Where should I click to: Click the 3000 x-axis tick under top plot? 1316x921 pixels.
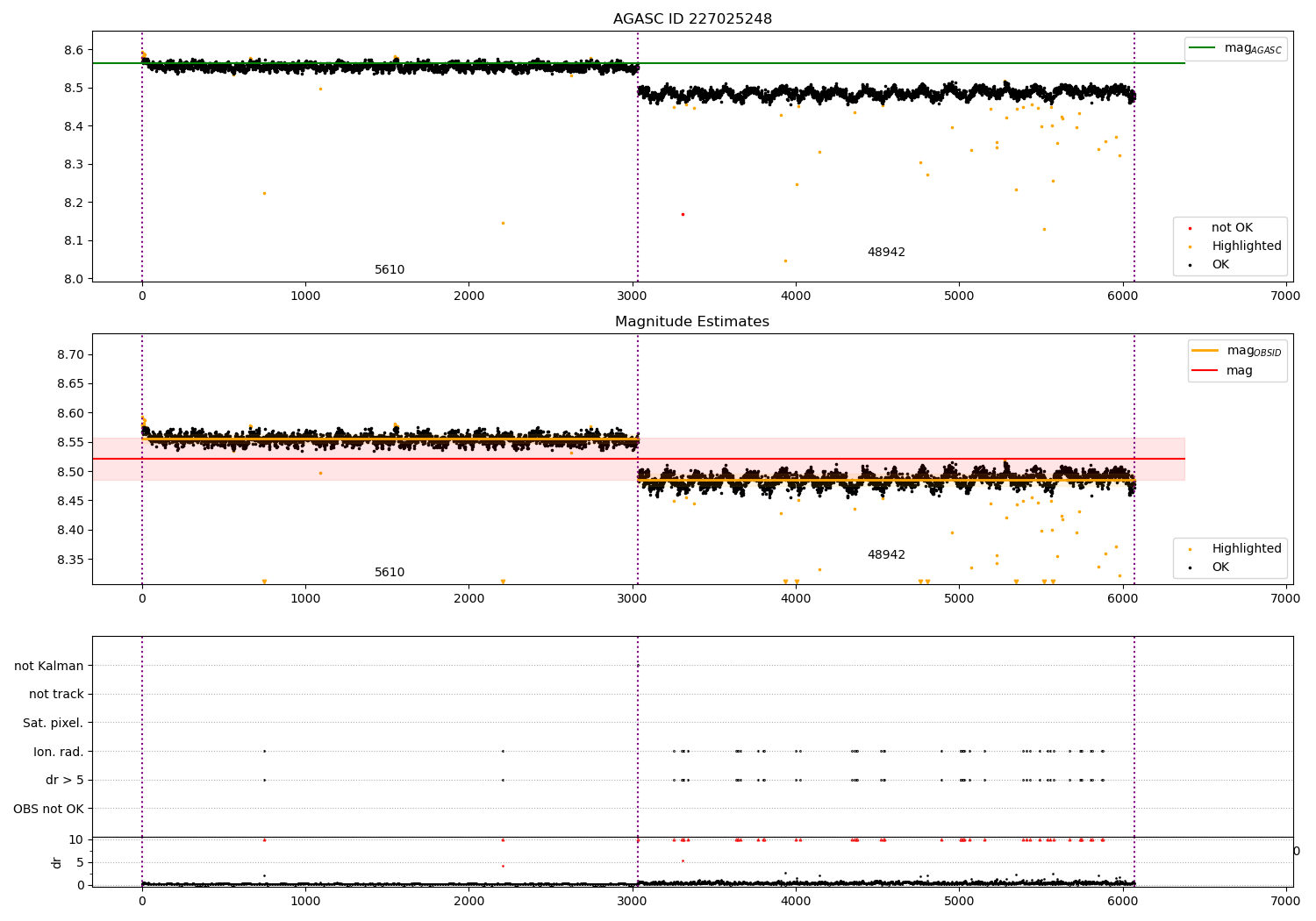point(633,296)
